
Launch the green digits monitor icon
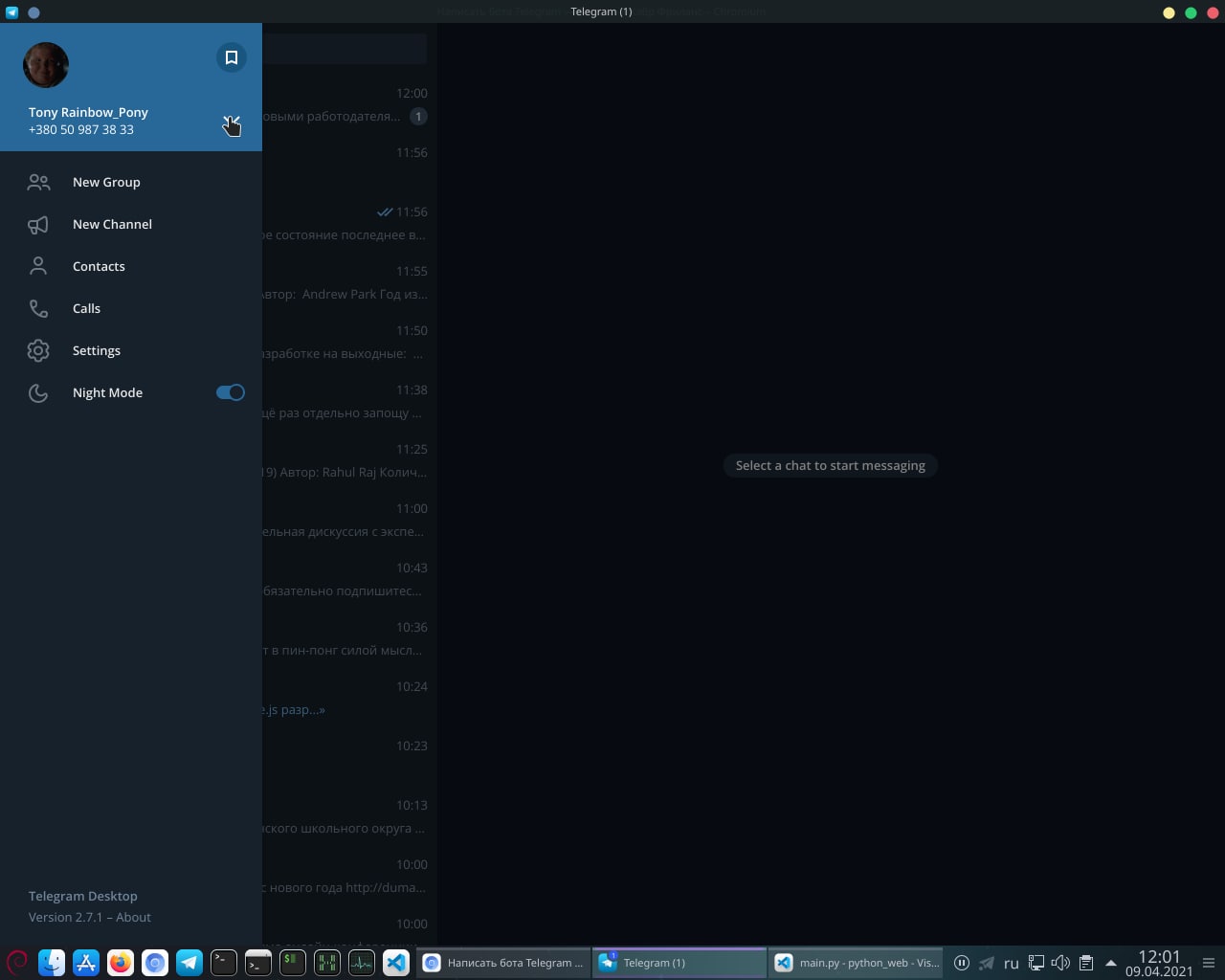(327, 963)
